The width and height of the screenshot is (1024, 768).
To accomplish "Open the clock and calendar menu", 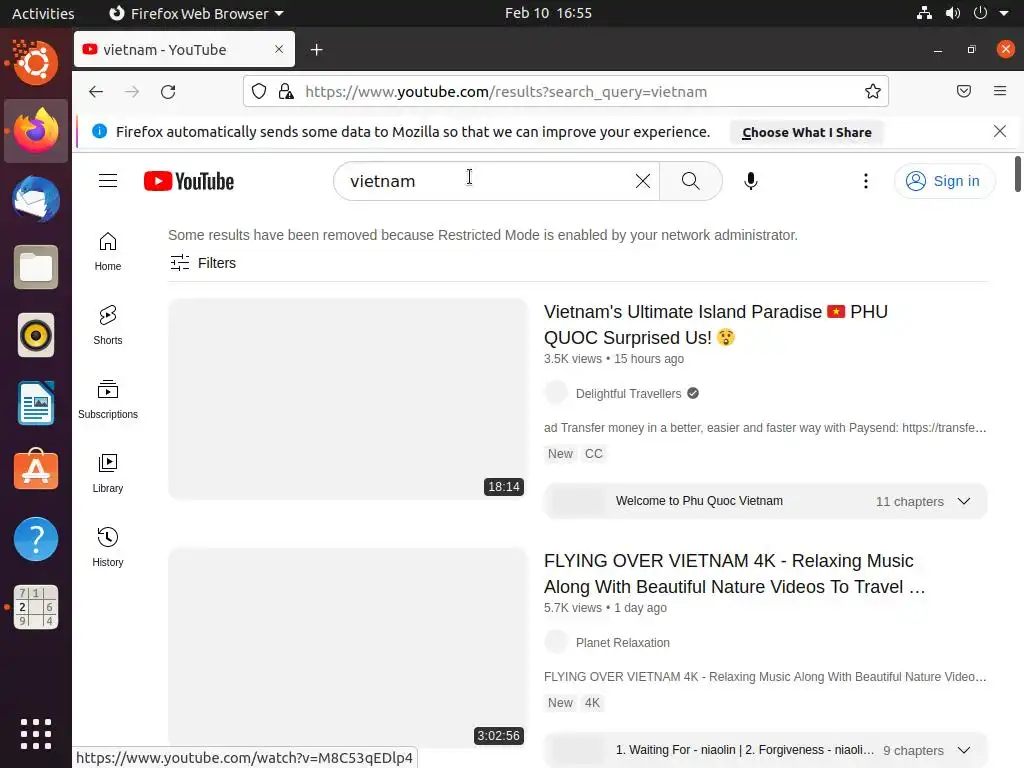I will pyautogui.click(x=548, y=13).
